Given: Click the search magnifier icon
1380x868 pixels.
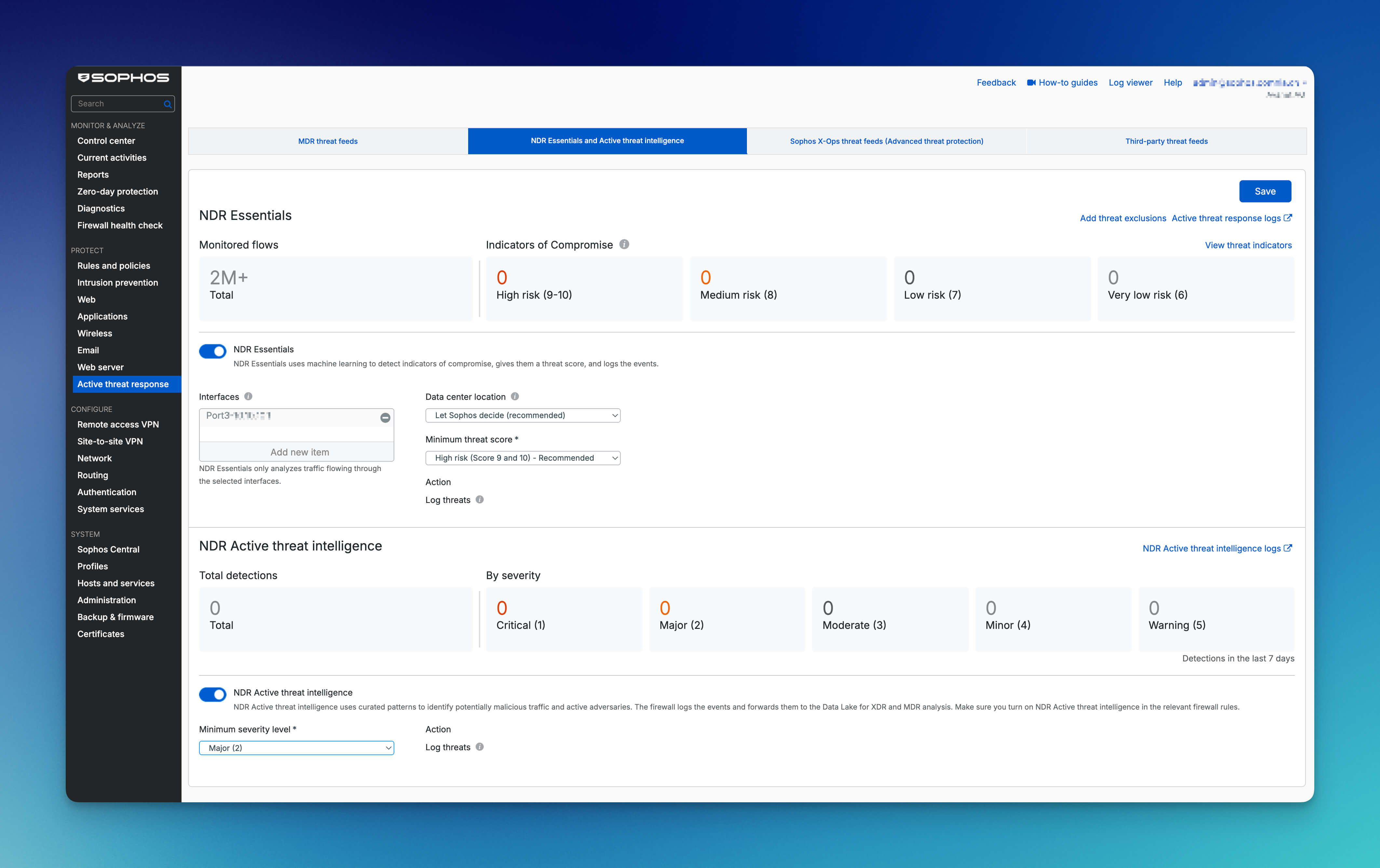Looking at the screenshot, I should [167, 104].
